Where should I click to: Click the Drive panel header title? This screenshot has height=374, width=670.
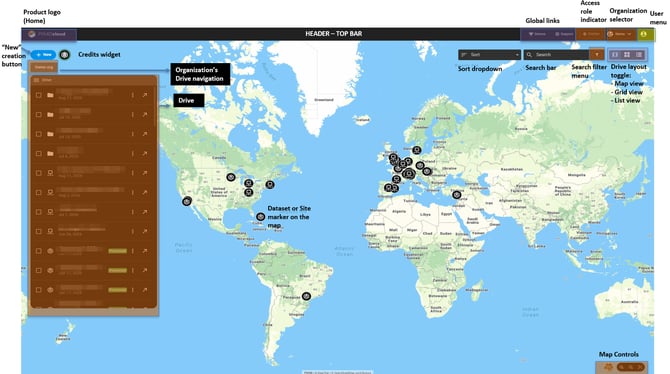46,80
